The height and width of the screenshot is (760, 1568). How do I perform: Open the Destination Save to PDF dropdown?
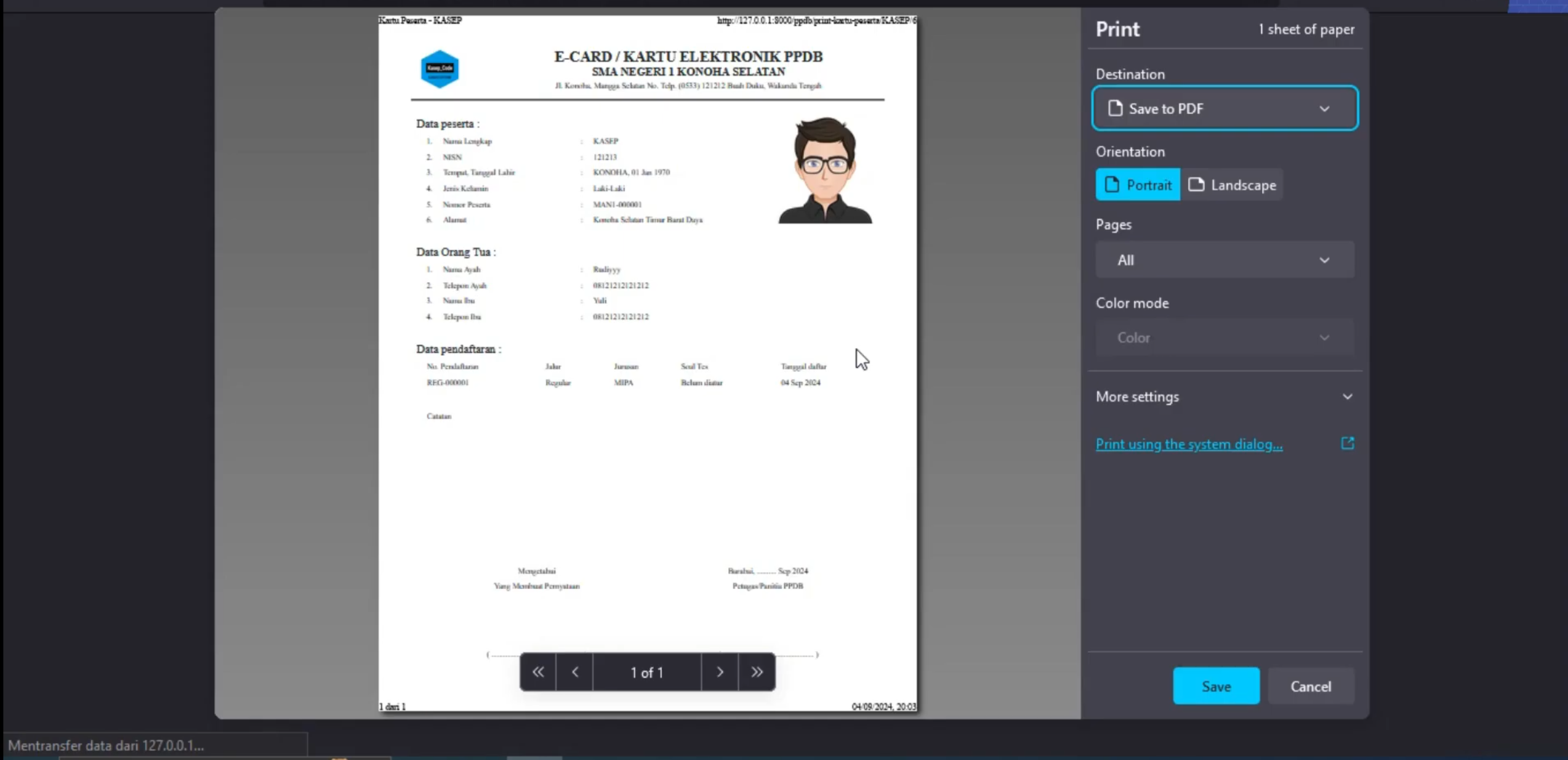point(1224,108)
